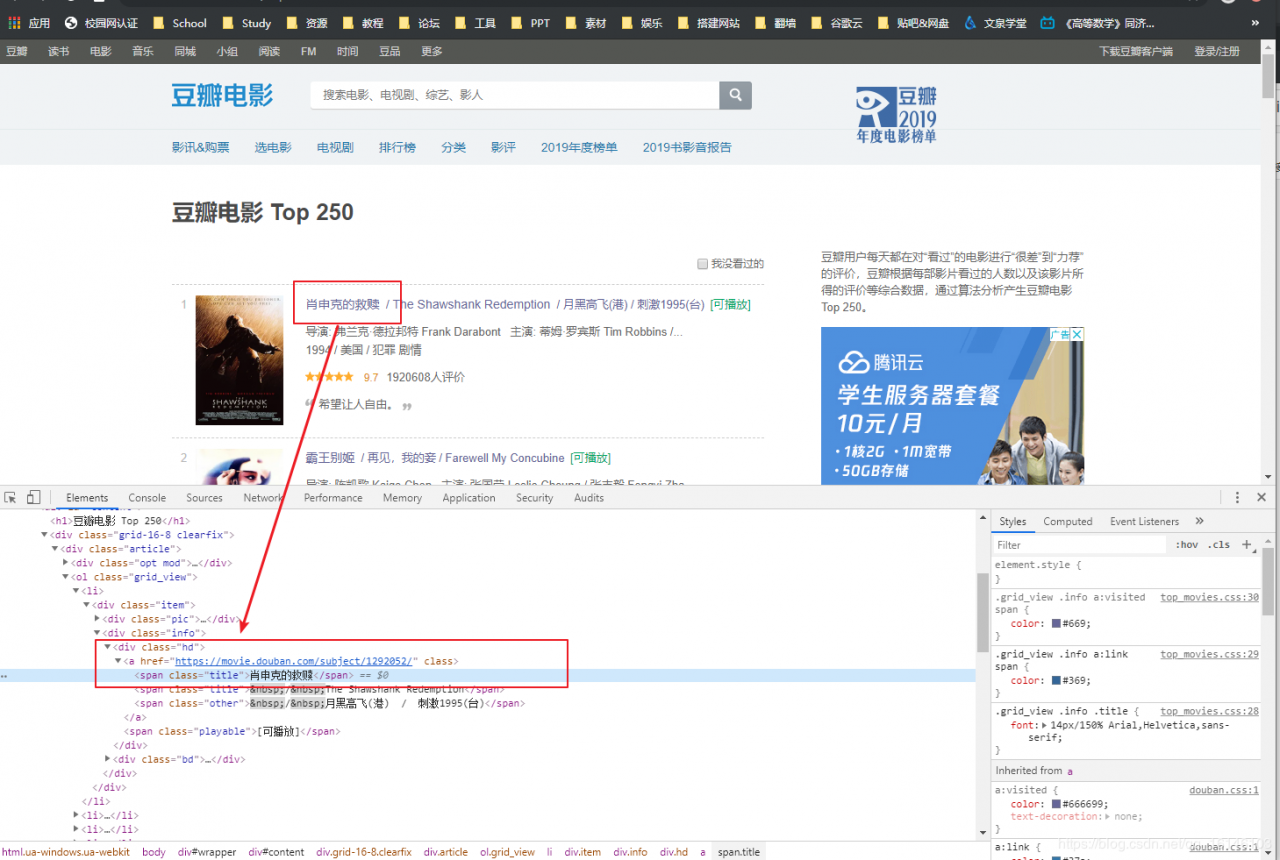
Task: Show more Styles pane tabs chevron
Action: [x=1199, y=521]
